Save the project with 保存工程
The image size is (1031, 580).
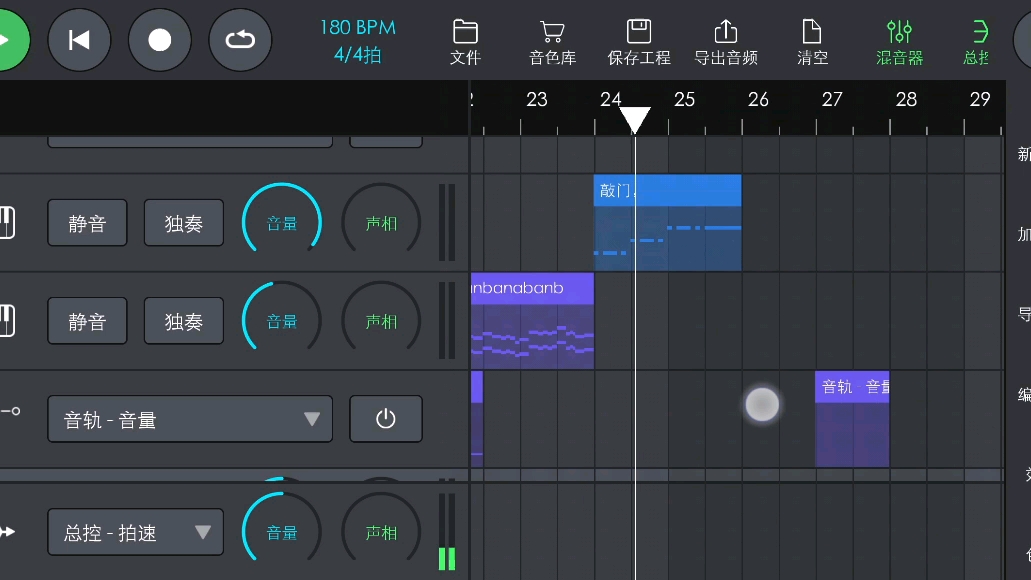point(639,42)
